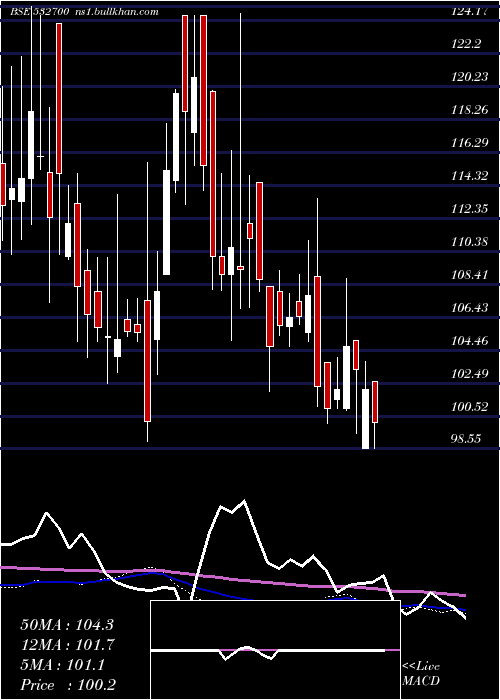
Task: Select the 108.41 price axis label
Action: pyautogui.click(x=470, y=275)
